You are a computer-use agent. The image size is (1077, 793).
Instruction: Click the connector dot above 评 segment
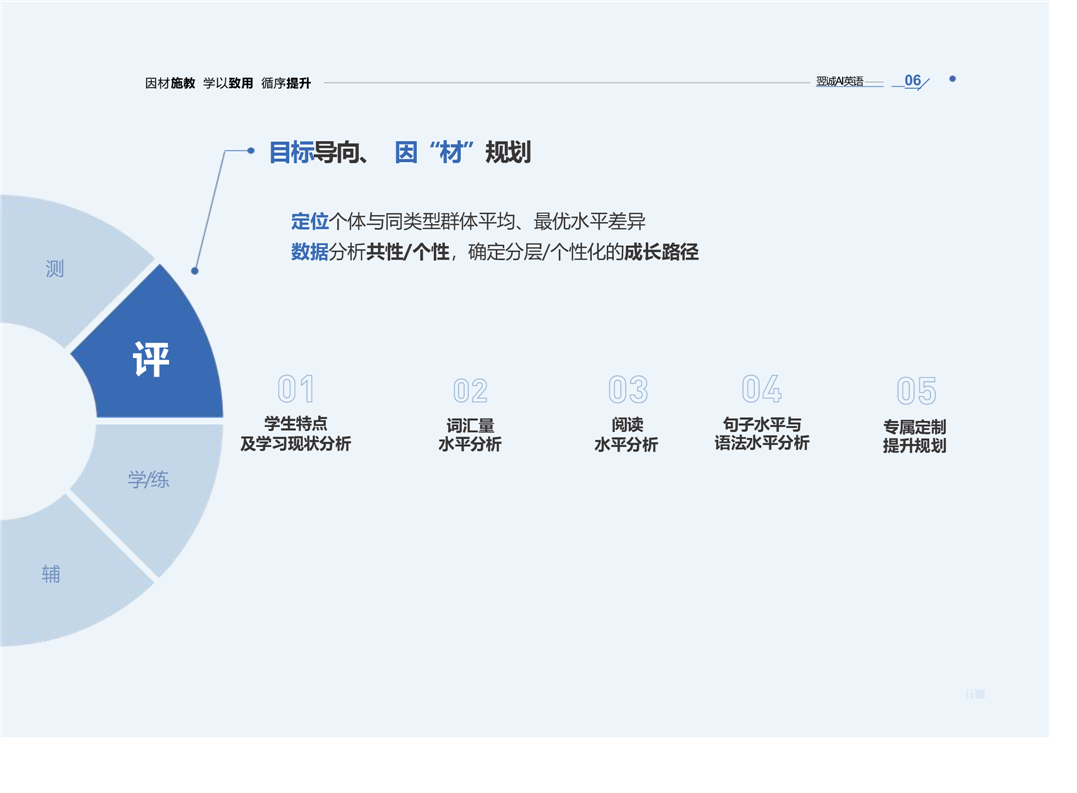click(x=195, y=270)
